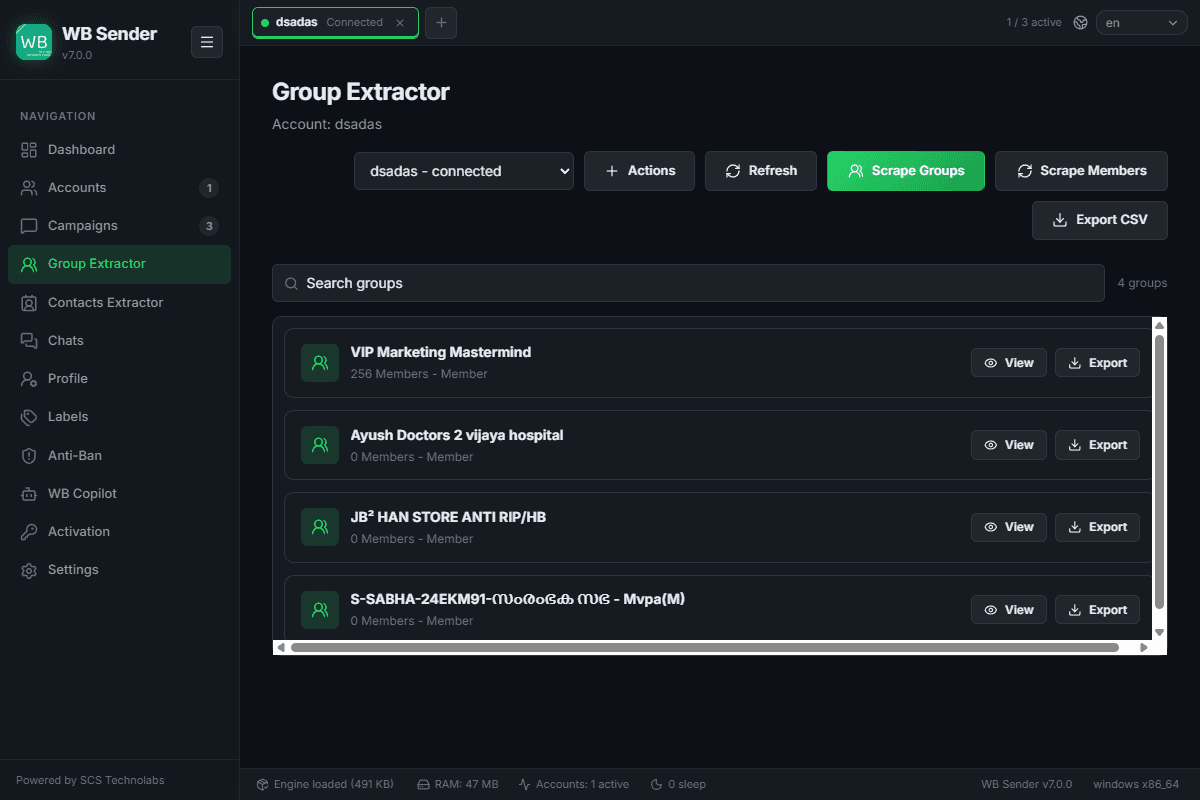Click Powered by SCS Technolabs footer

(x=90, y=780)
